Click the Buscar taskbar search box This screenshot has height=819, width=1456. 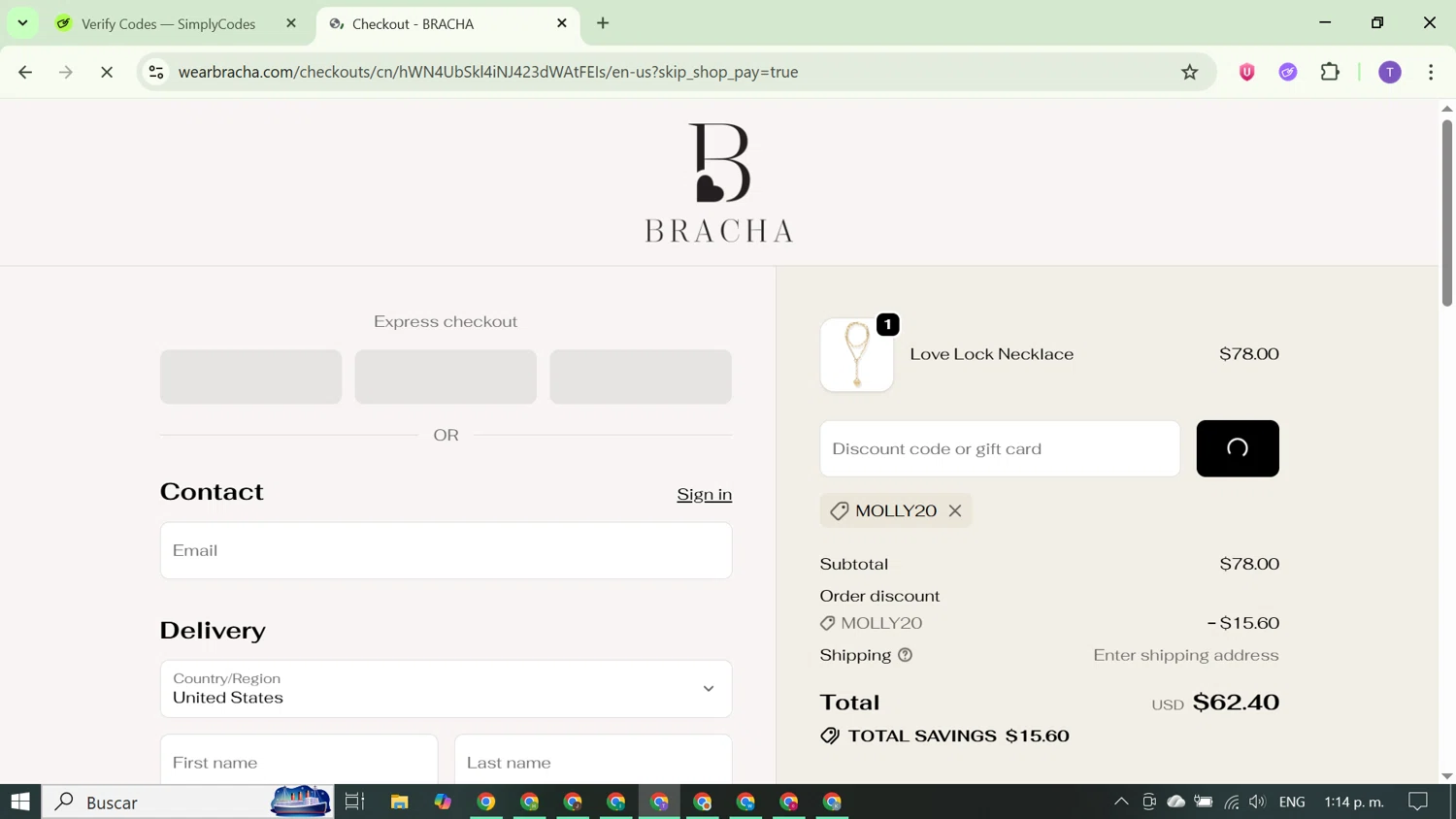188,802
